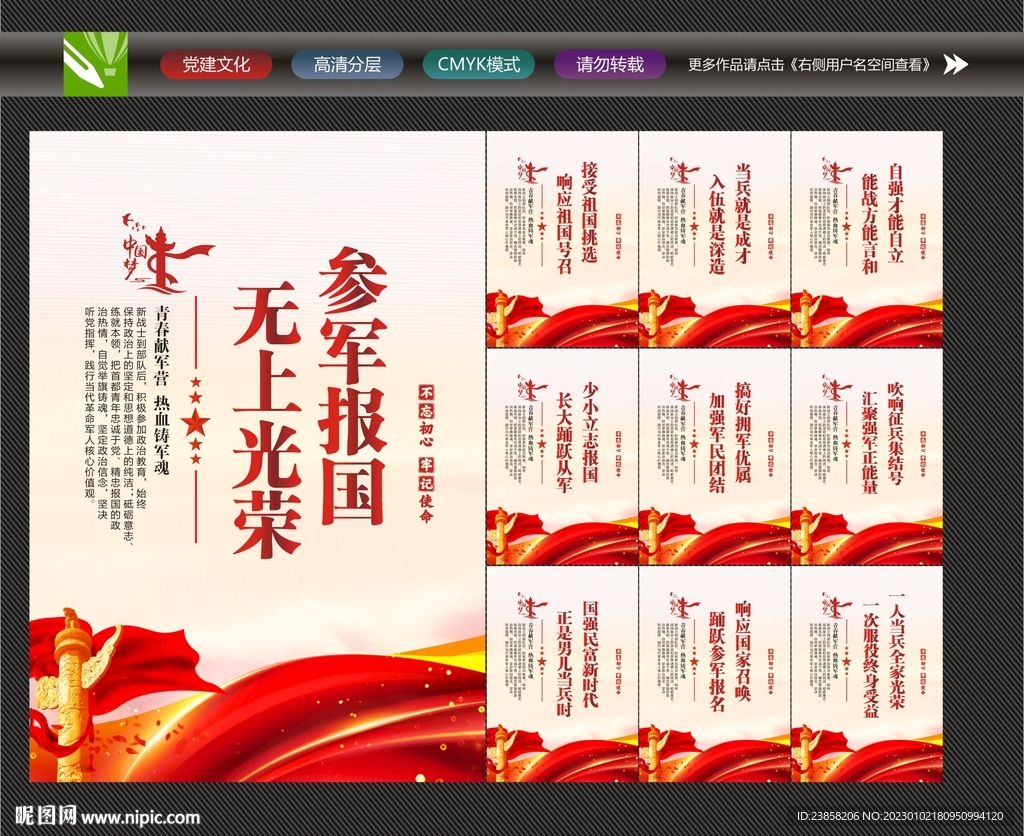Click the green balloon pen logo
Screen dimensions: 1024x836
95,64
